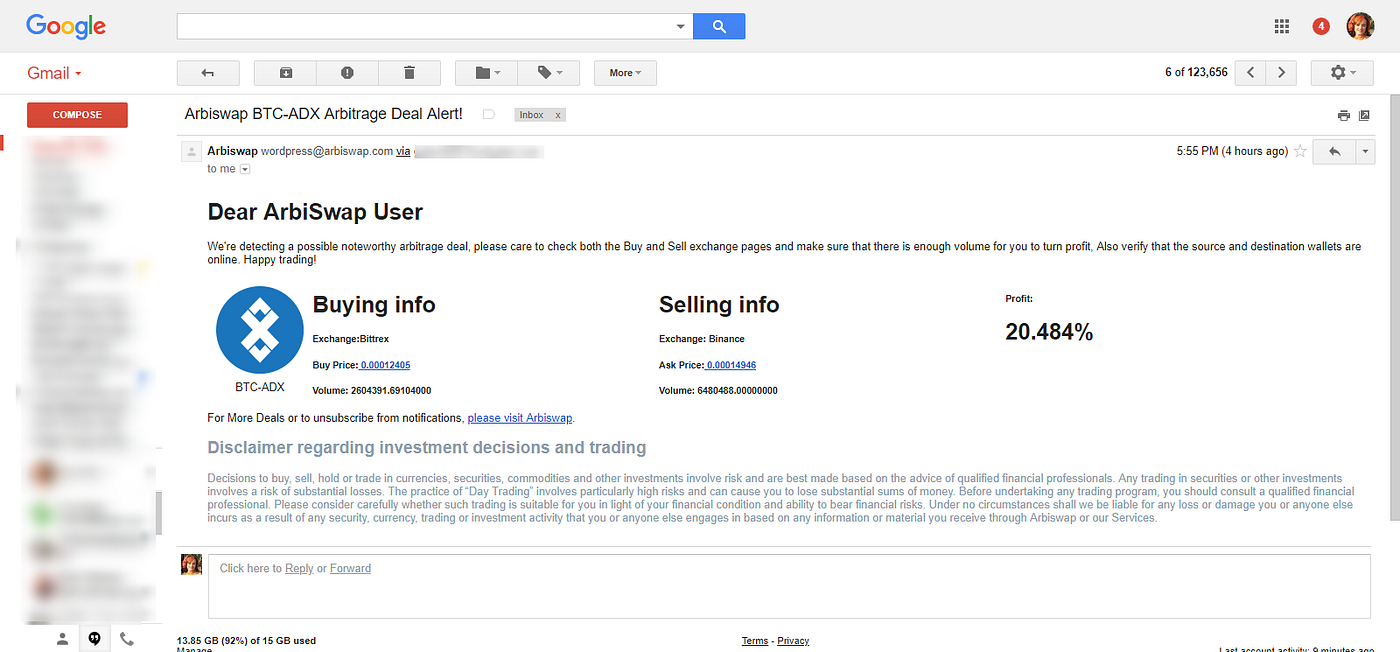Show details arrow next to 'to me'
1400x652 pixels.
tap(245, 169)
